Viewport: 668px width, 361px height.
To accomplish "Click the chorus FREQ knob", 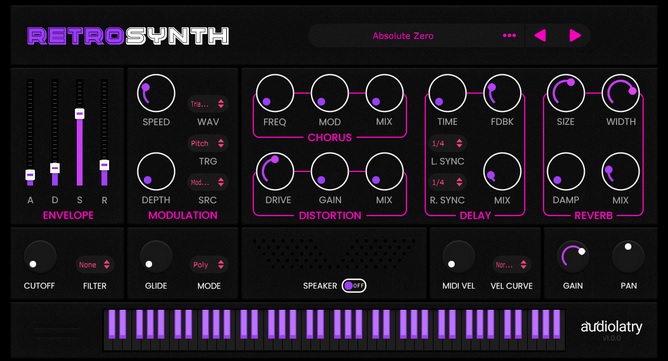I will point(275,93).
